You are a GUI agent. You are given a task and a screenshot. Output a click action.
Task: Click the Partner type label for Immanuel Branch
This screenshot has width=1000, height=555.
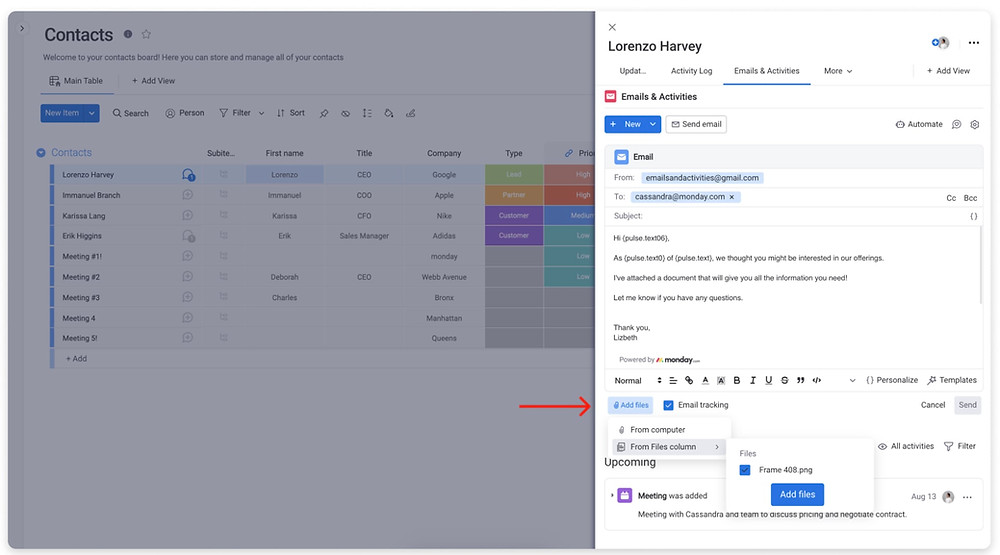click(x=513, y=195)
